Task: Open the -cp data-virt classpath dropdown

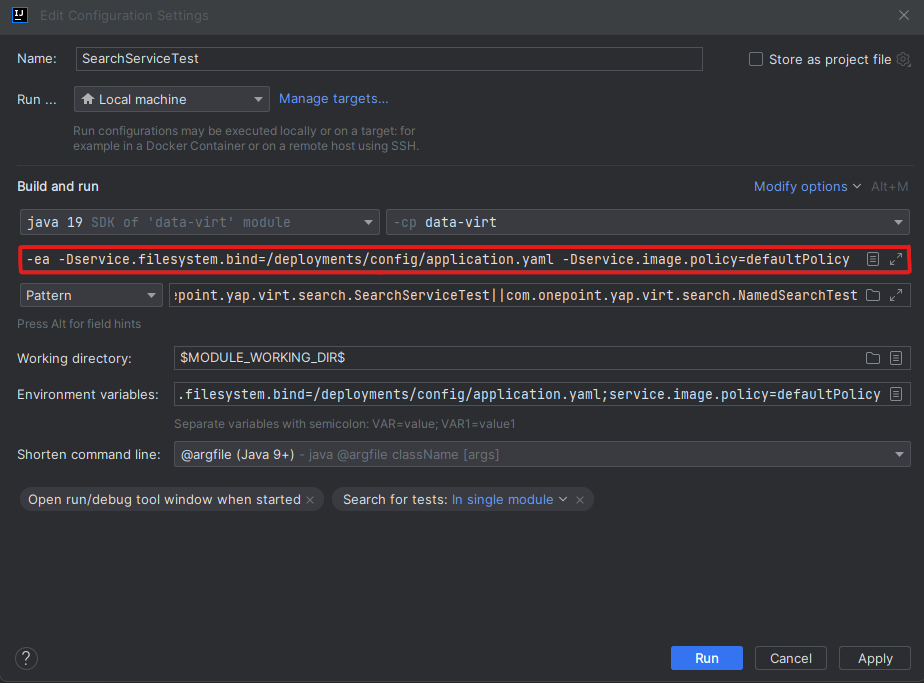Action: (648, 222)
